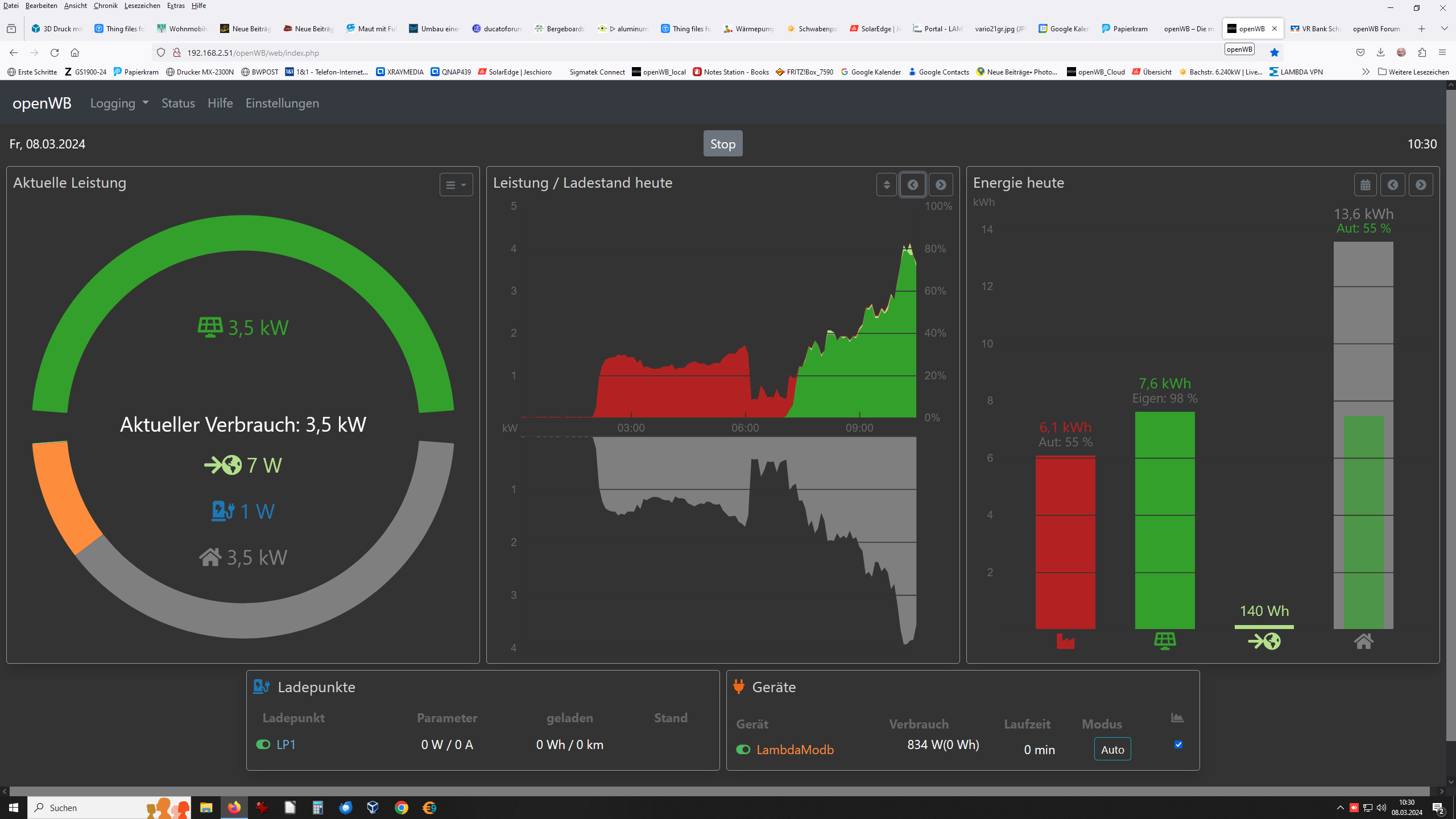Click the up/down sort toggle in Leistung panel

click(x=886, y=185)
